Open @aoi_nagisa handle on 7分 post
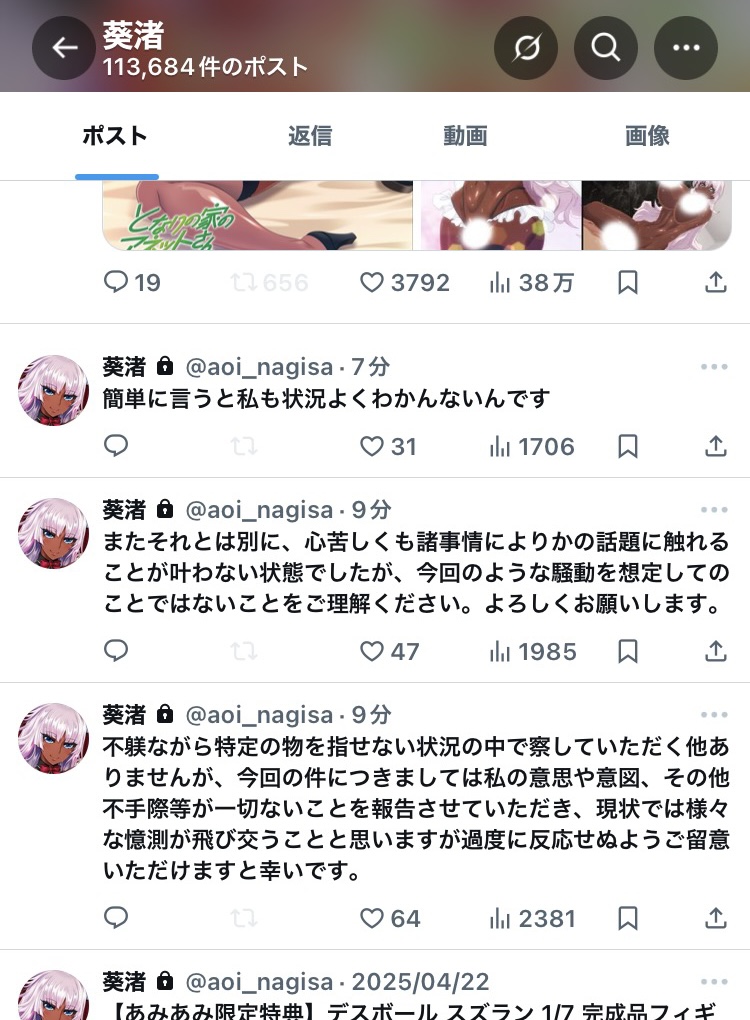This screenshot has height=1020, width=750. 260,367
